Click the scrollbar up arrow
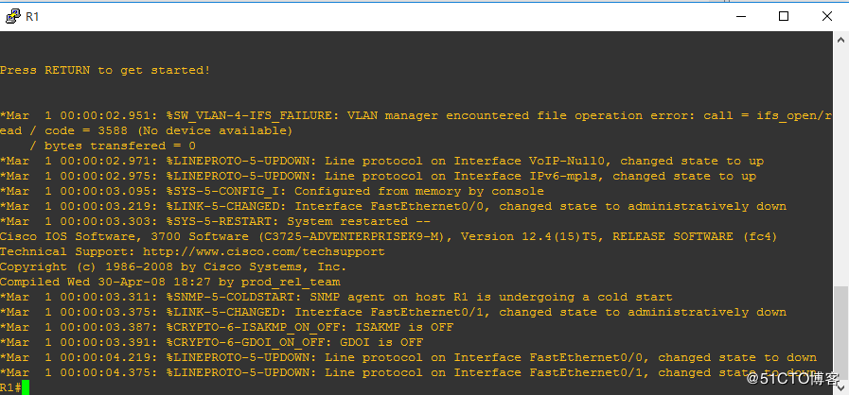This screenshot has width=849, height=395. coord(841,40)
